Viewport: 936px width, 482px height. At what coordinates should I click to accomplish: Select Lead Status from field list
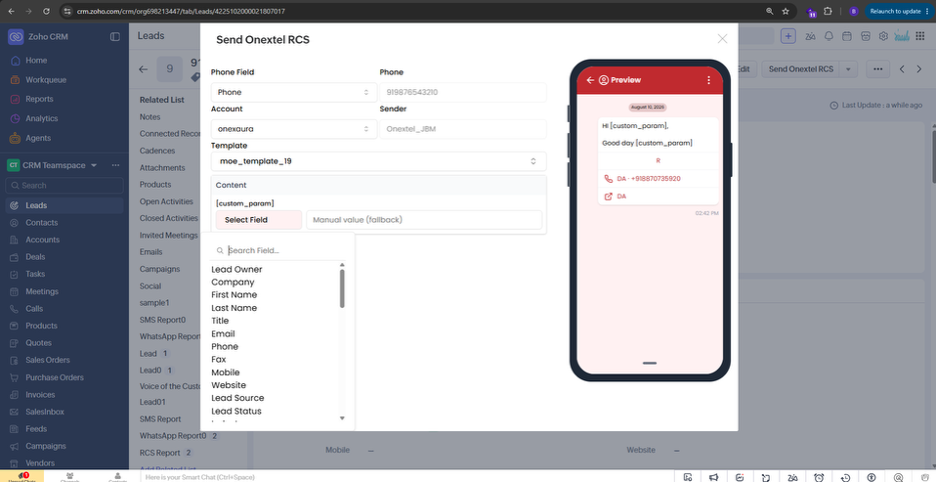pyautogui.click(x=236, y=411)
